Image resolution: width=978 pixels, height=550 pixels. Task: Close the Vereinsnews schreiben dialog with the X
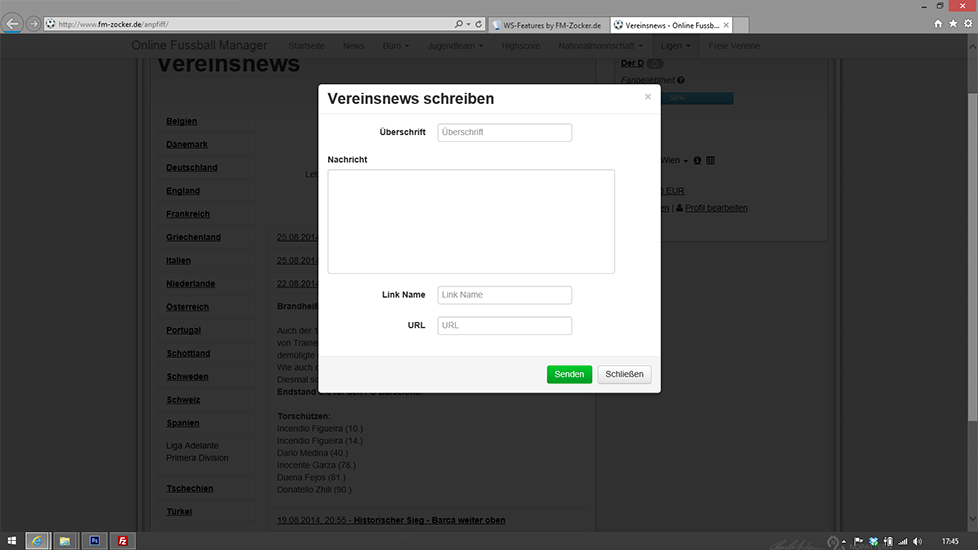(x=647, y=97)
